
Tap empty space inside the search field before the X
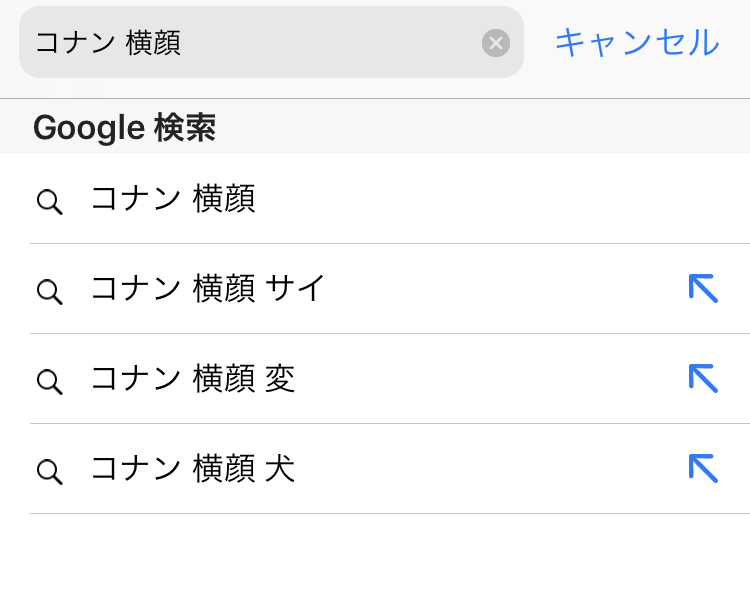330,43
